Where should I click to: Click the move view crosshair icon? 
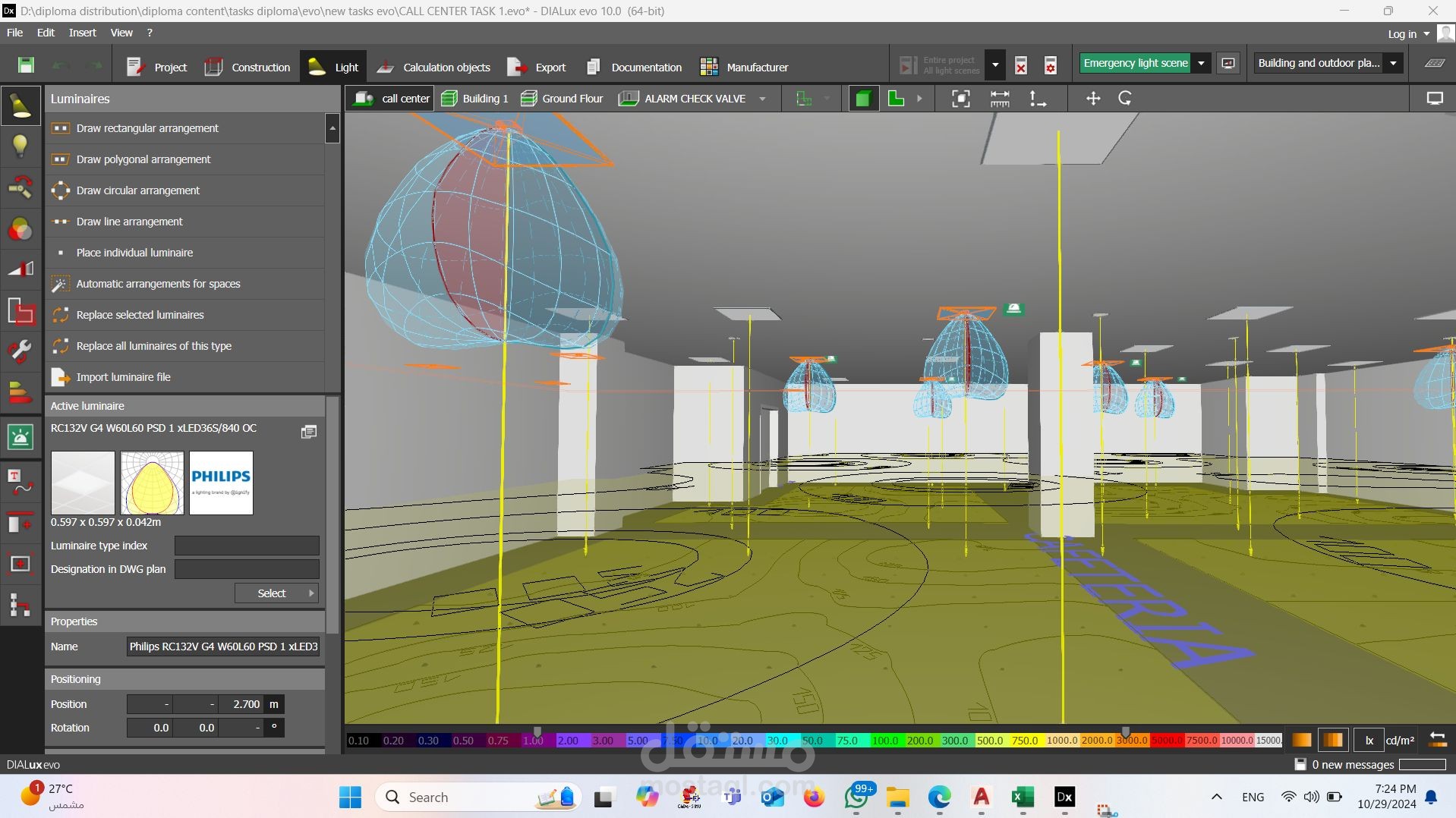1092,99
